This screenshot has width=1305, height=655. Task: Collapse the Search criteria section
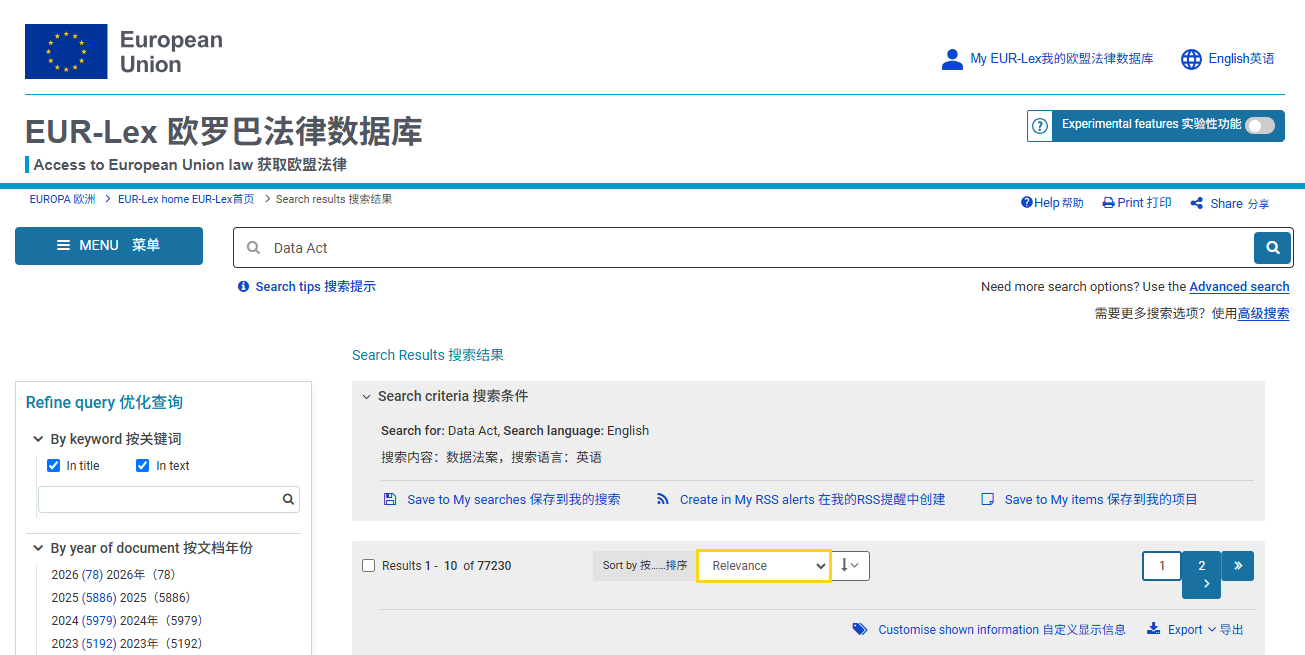click(x=366, y=396)
